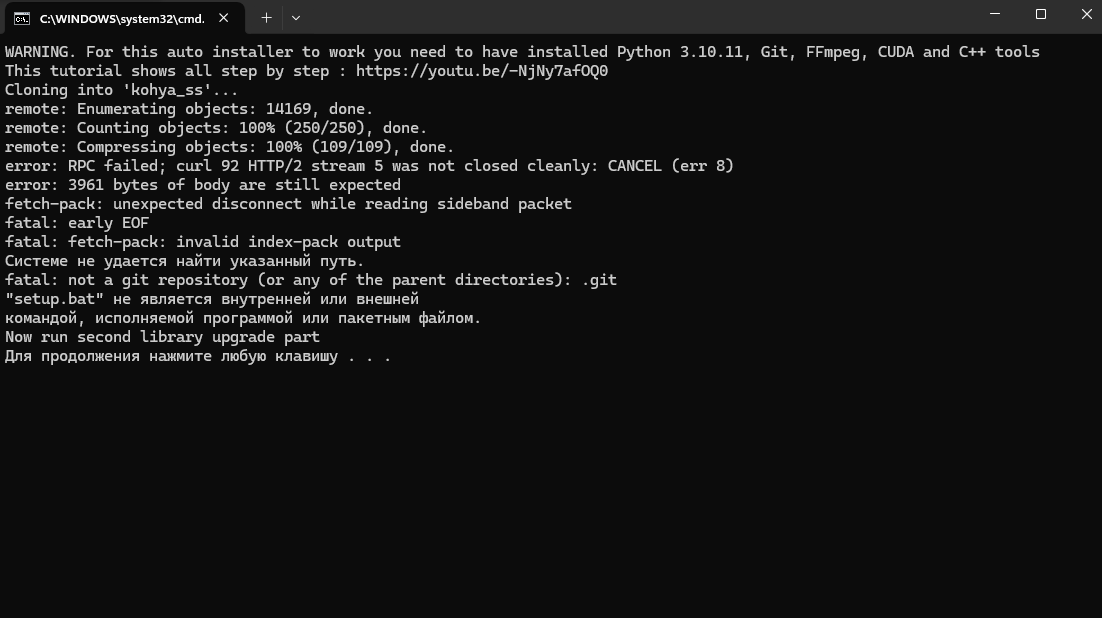This screenshot has height=618, width=1102.
Task: Click the 'fetch-pack: unexpected disconnect' line
Action: click(x=287, y=204)
